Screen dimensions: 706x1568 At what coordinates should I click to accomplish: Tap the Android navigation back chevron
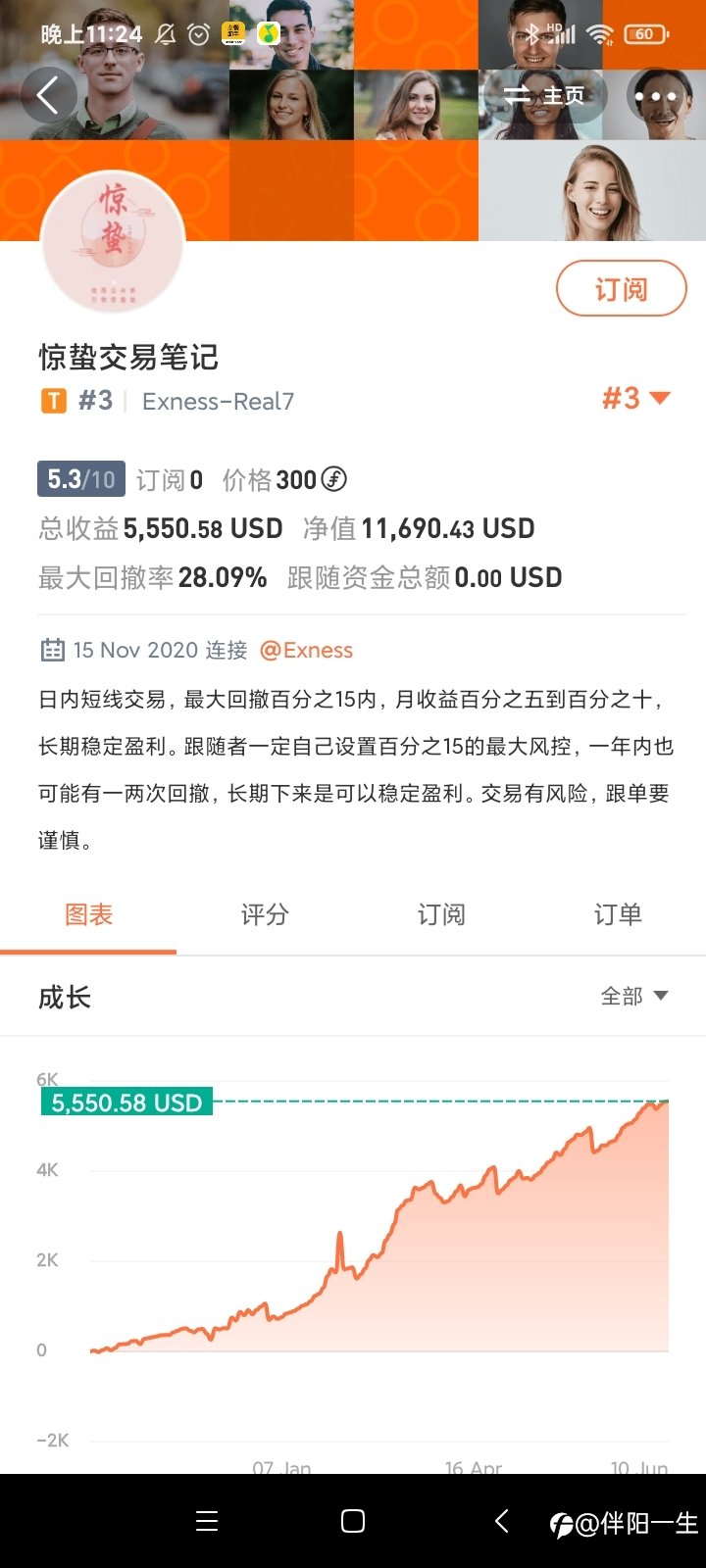(501, 1521)
